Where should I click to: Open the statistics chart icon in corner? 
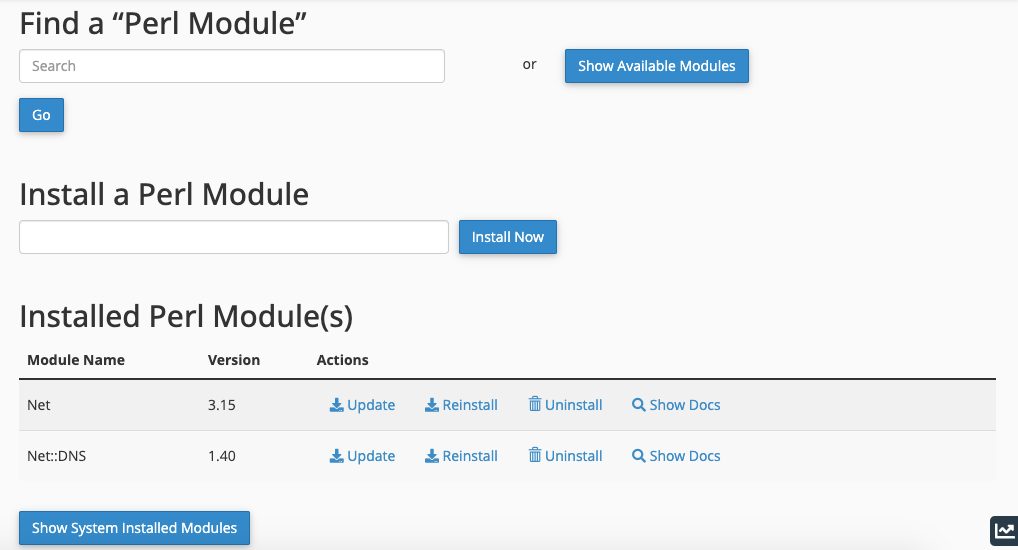[1003, 531]
